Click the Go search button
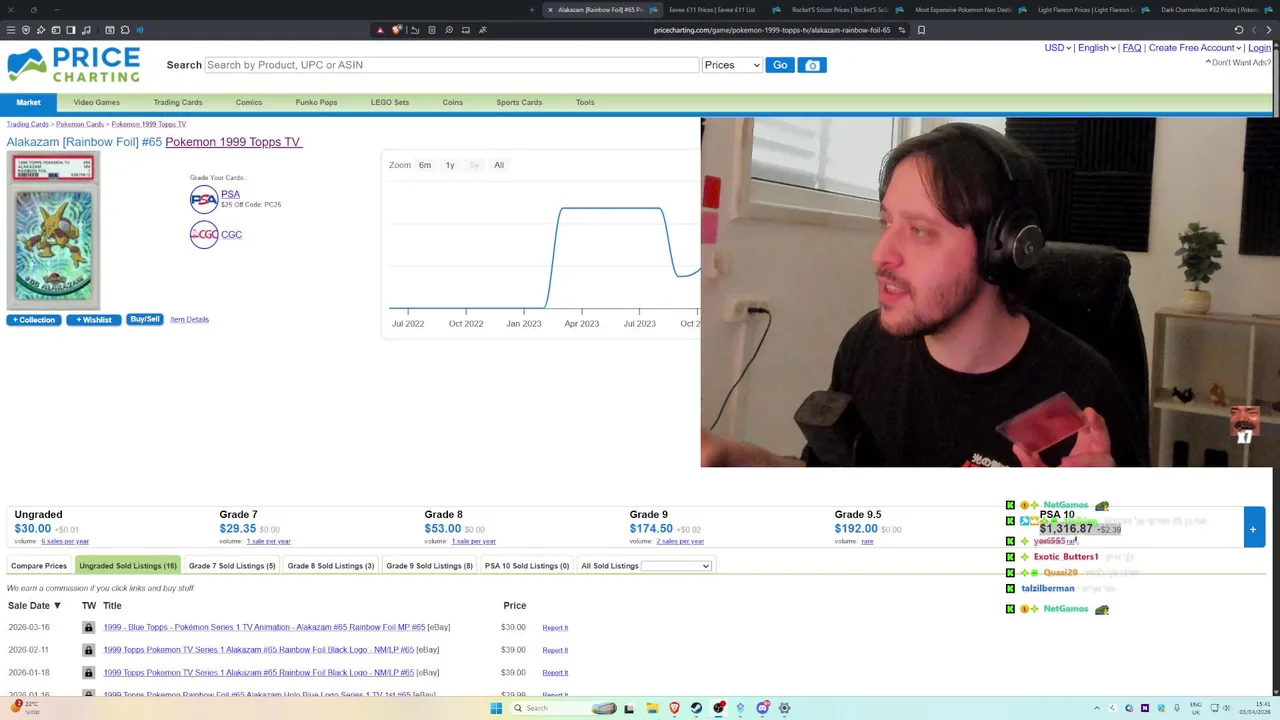 tap(780, 65)
